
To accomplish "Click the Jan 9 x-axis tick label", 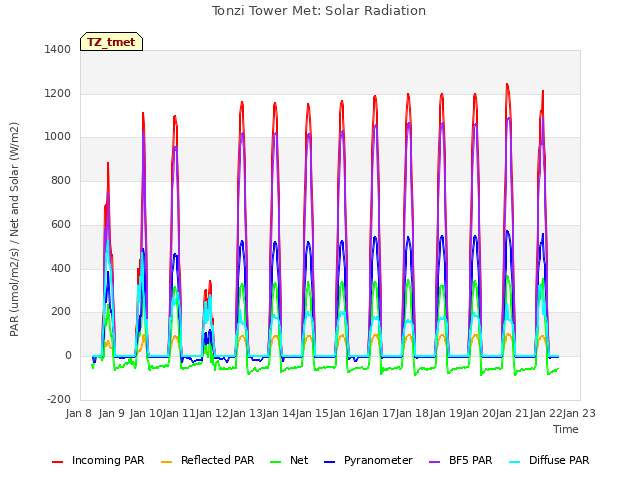I will [x=112, y=413].
